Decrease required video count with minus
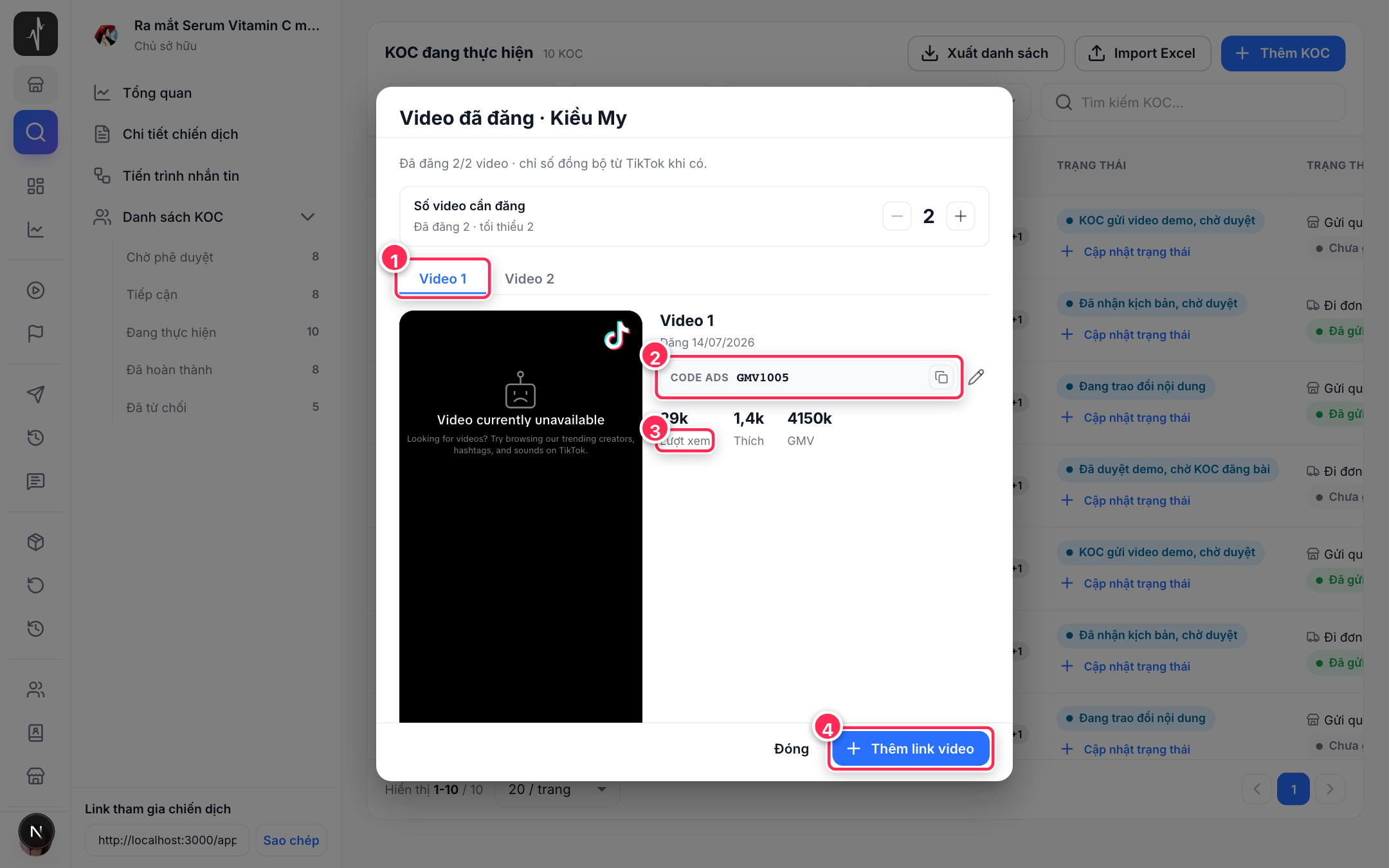Image resolution: width=1389 pixels, height=868 pixels. click(x=896, y=216)
